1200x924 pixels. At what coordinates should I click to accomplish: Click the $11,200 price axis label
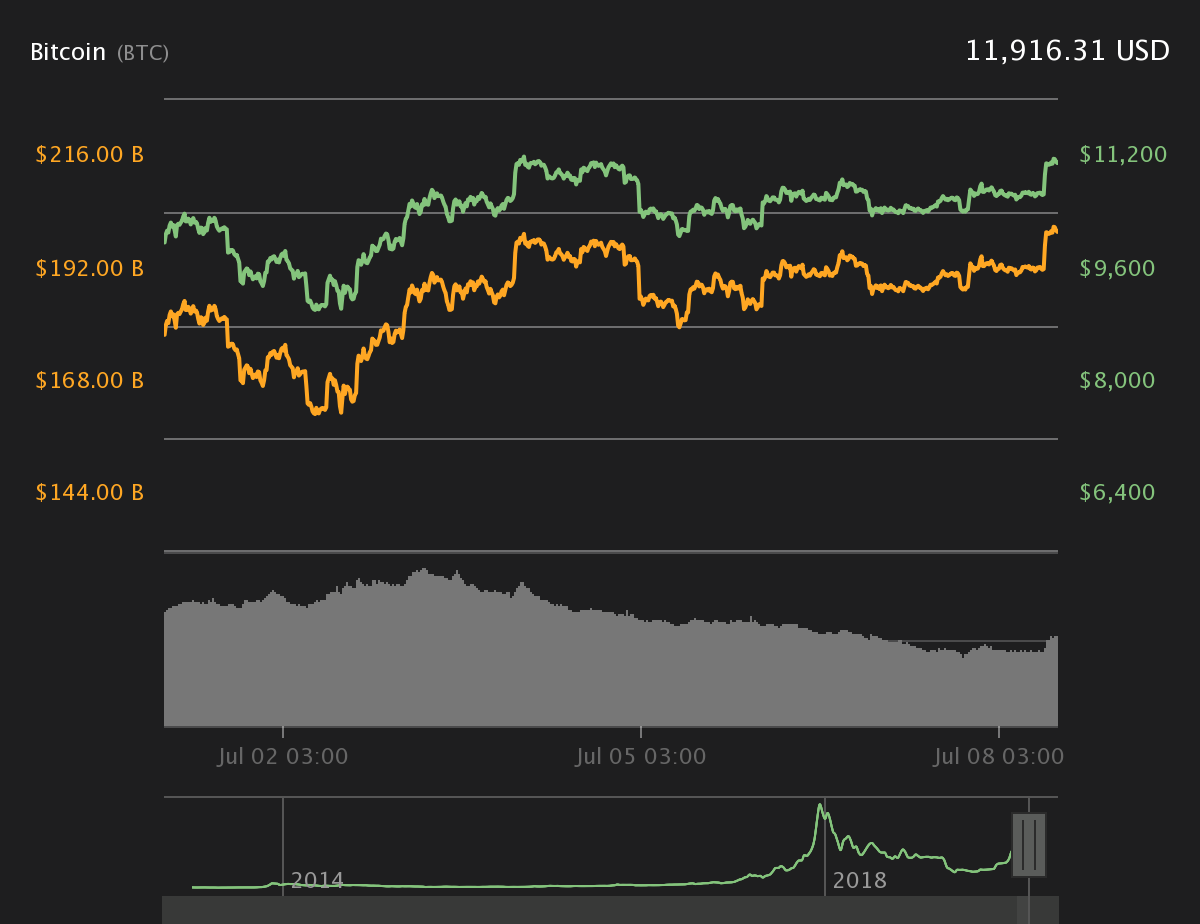click(x=1123, y=154)
